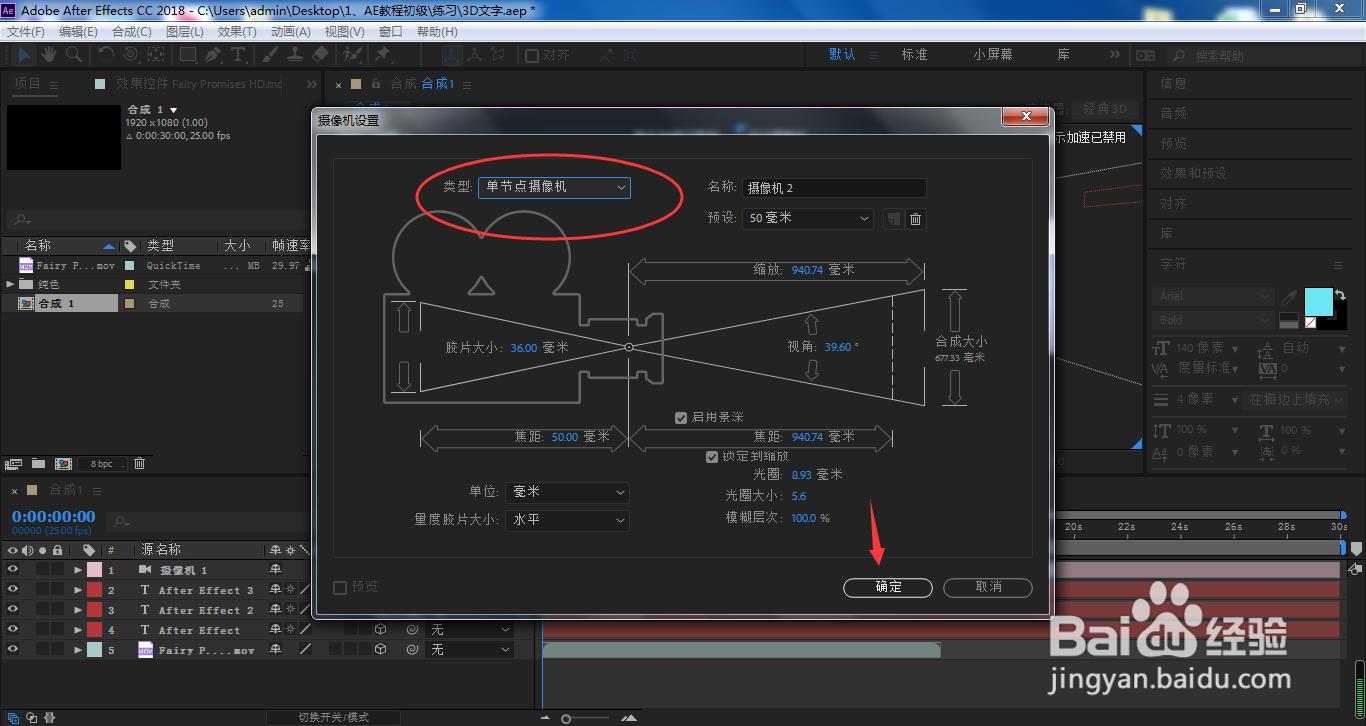Click 确定 to confirm camera settings
The height and width of the screenshot is (726, 1366).
click(x=888, y=587)
